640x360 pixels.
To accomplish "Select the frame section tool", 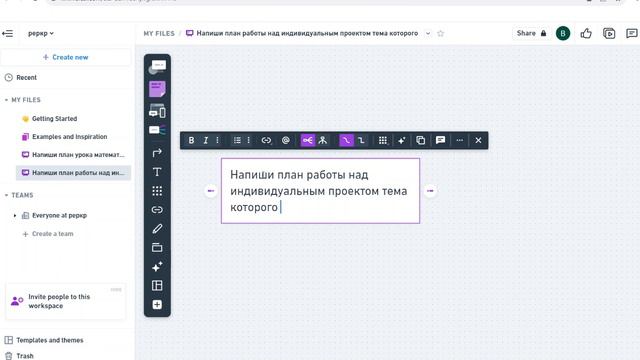I will coord(157,247).
